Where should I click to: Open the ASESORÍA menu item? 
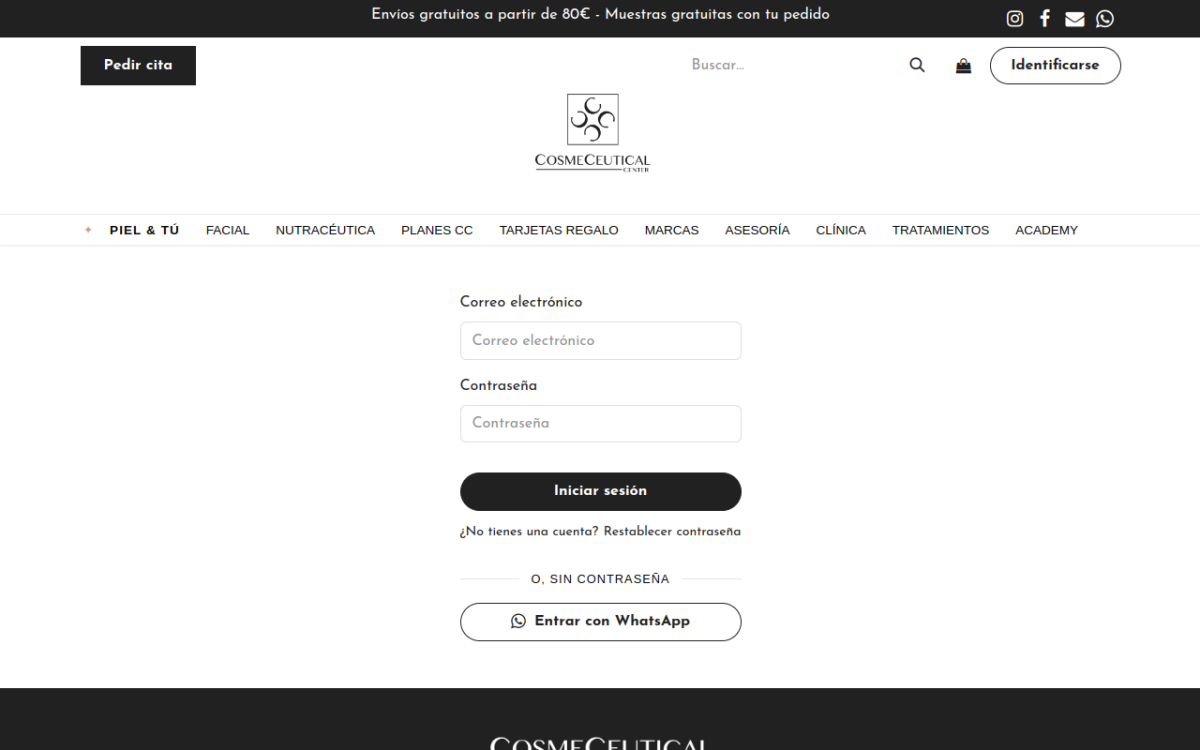click(757, 230)
